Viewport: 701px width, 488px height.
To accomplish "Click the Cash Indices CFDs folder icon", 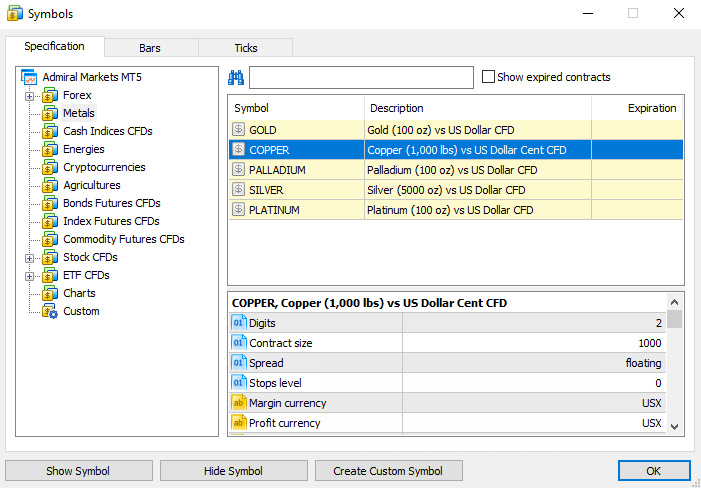I will tap(50, 131).
